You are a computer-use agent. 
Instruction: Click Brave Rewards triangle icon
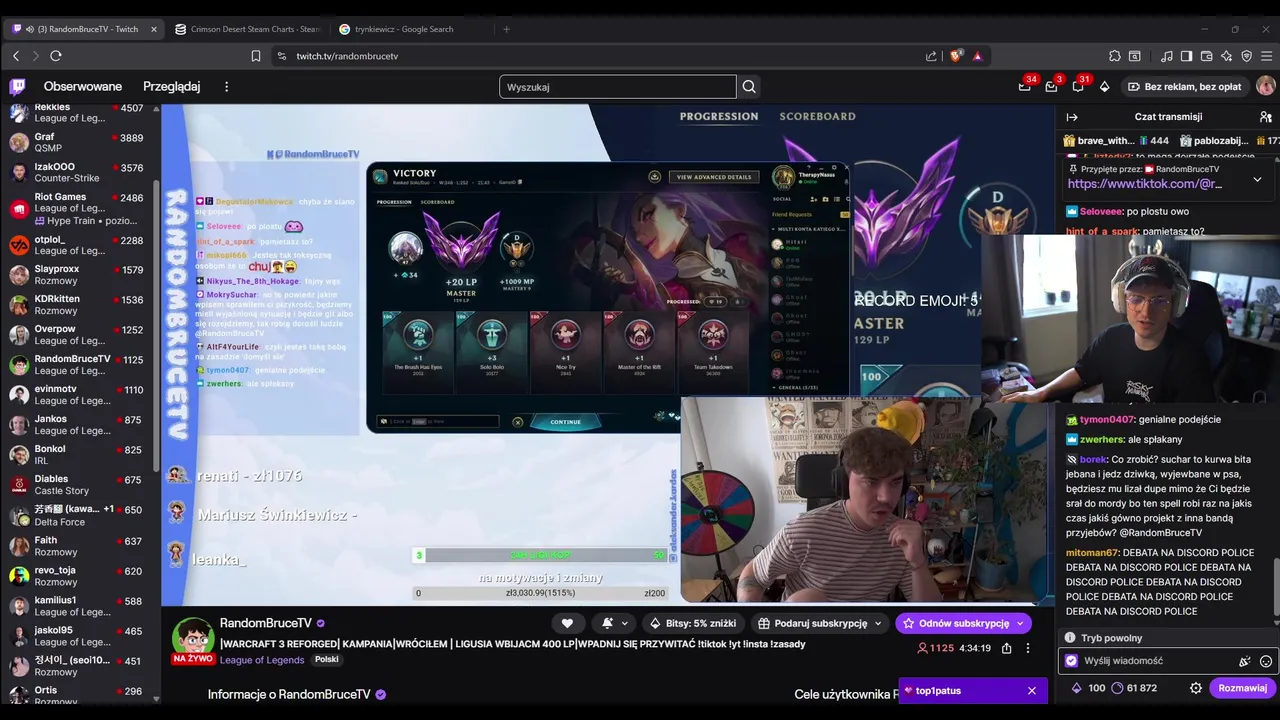tap(977, 56)
